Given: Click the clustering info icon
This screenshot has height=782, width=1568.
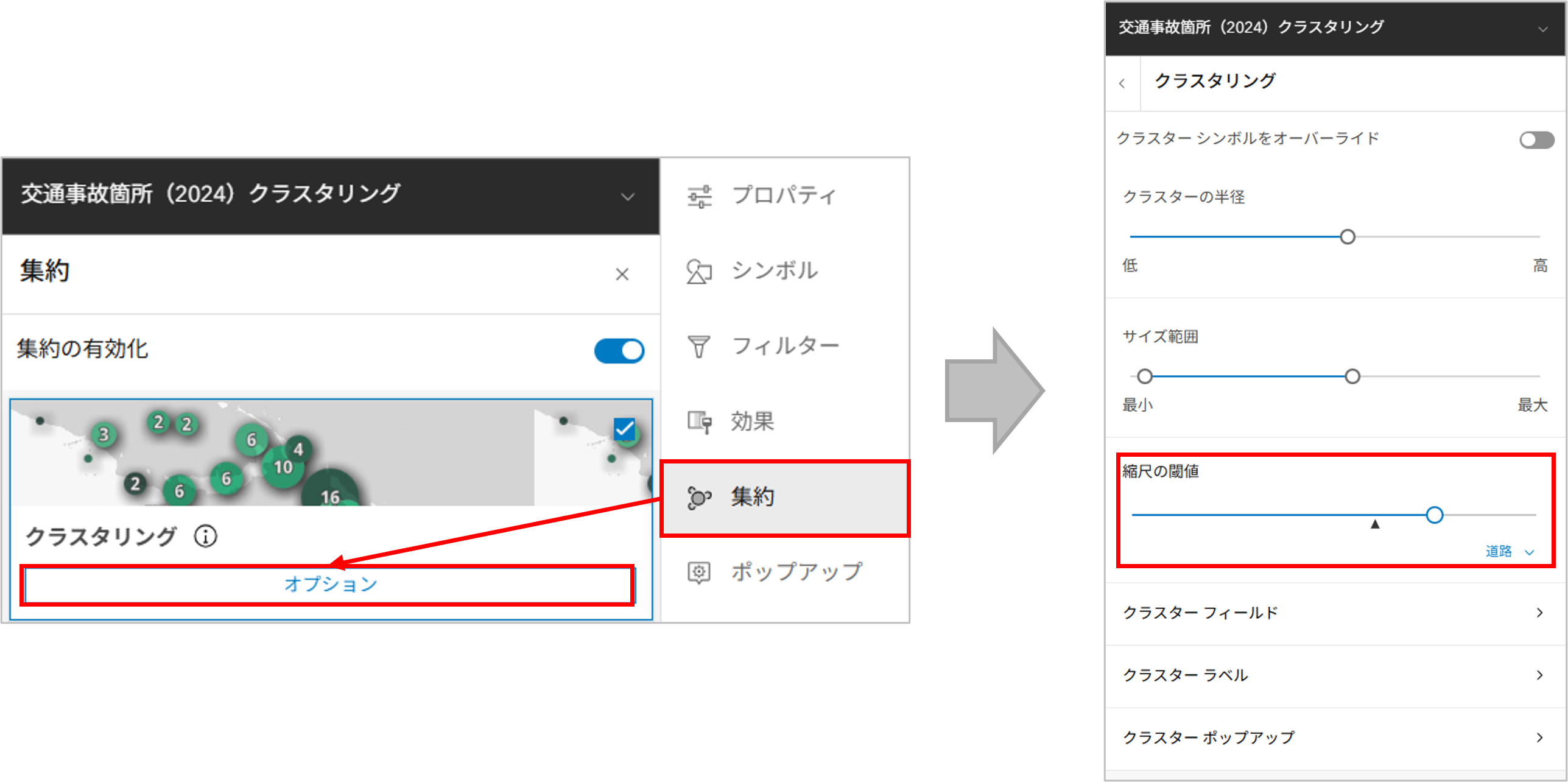Looking at the screenshot, I should click(x=205, y=537).
